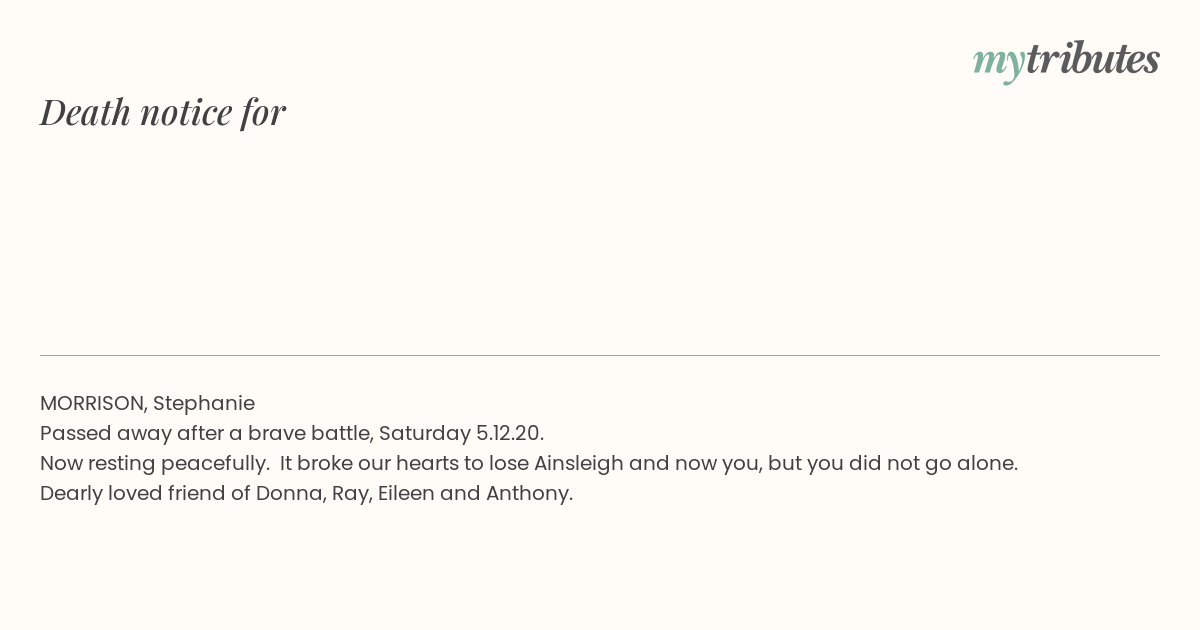Select the "Death notice for" heading
Image resolution: width=1200 pixels, height=630 pixels.
click(x=163, y=112)
